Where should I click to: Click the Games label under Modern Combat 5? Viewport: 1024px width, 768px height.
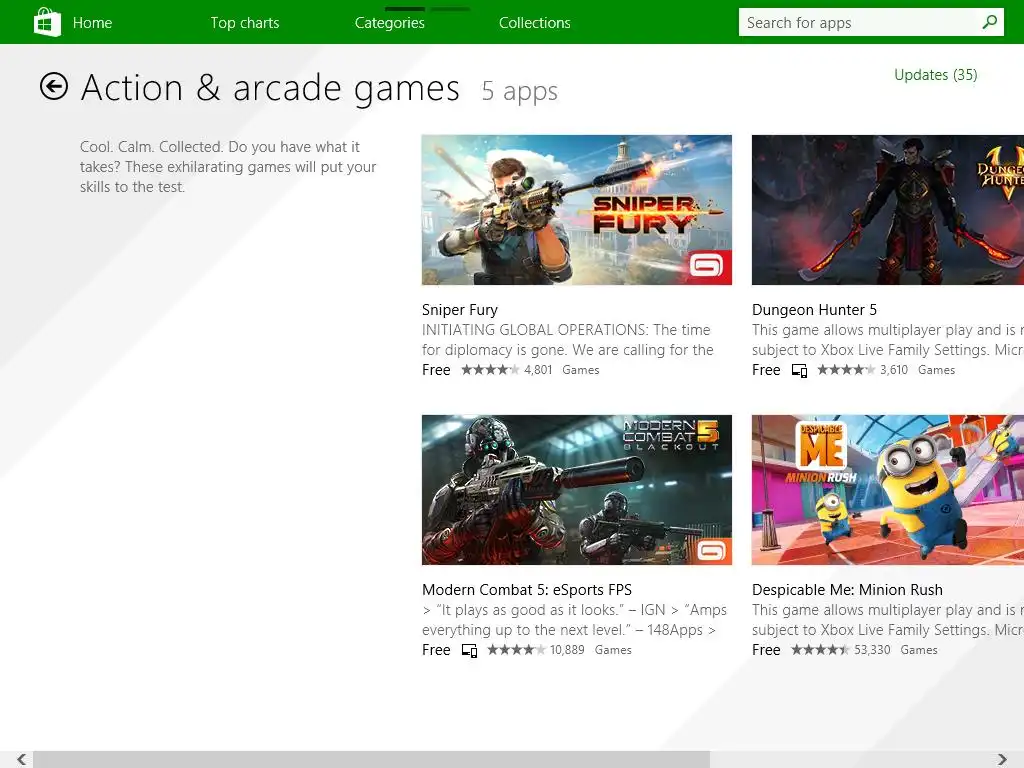[x=613, y=650]
